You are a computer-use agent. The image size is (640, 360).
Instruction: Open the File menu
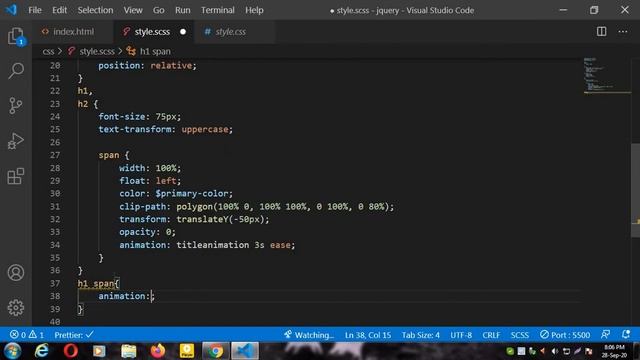35,10
